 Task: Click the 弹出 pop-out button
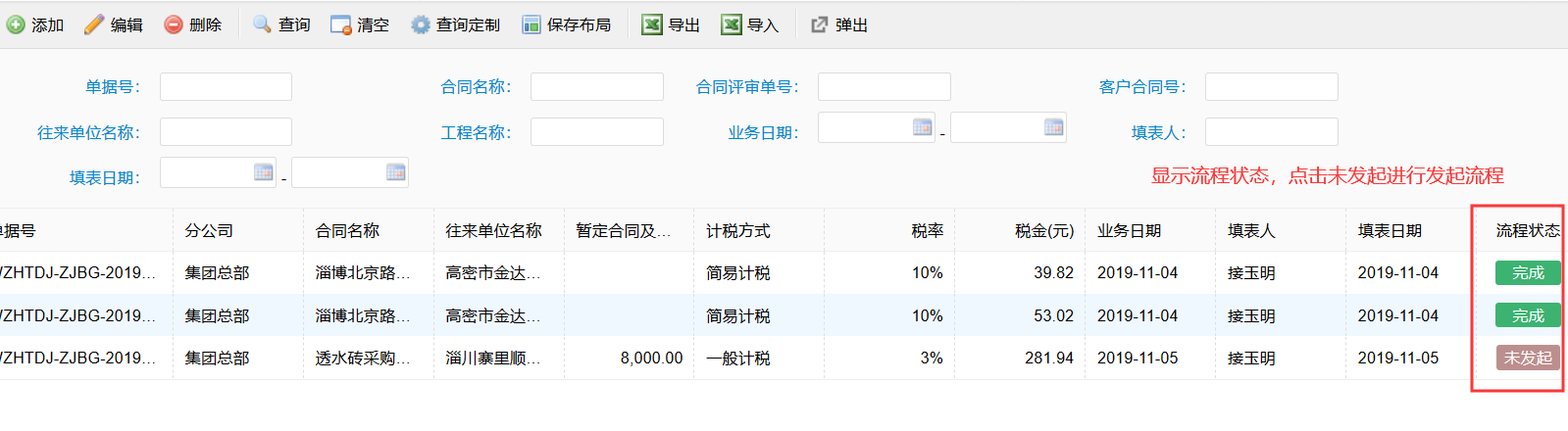[x=839, y=24]
